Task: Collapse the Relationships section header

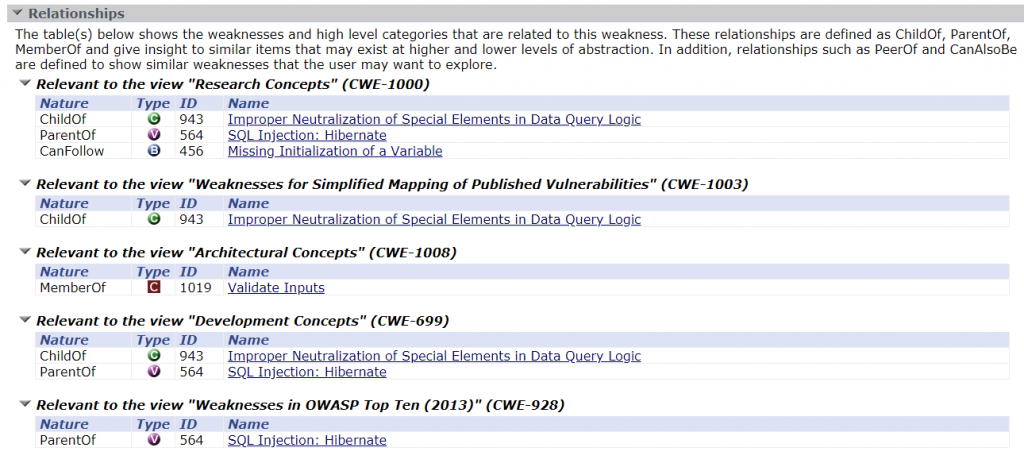Action: [16, 13]
